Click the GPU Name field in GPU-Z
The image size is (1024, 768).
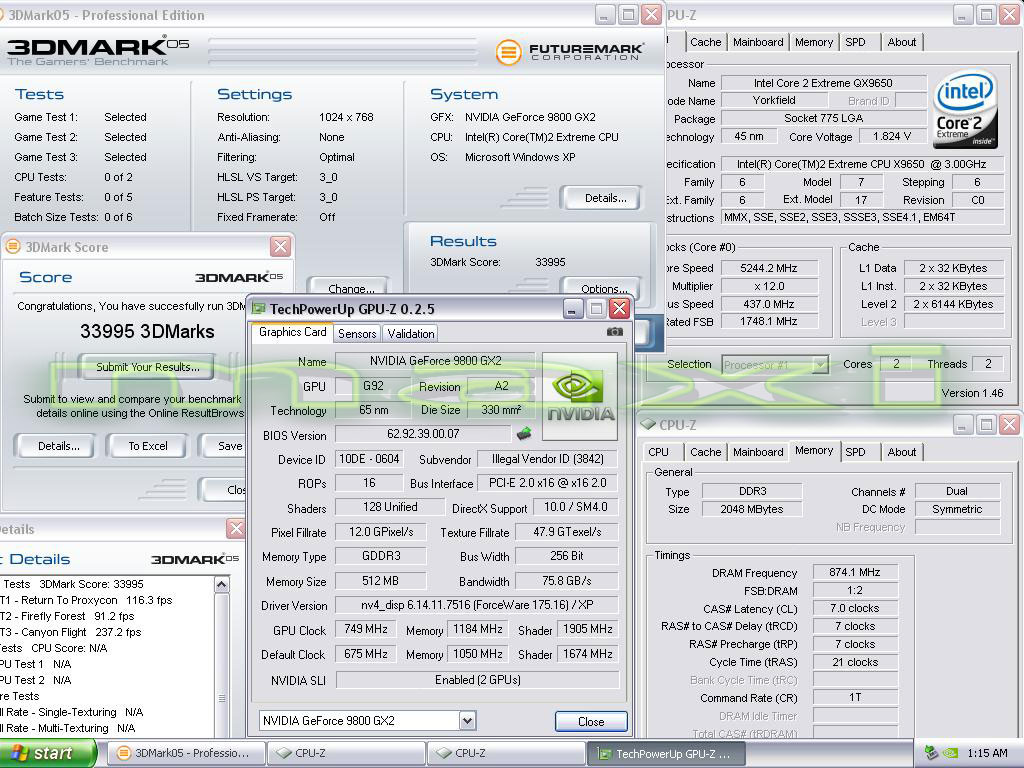(x=436, y=360)
